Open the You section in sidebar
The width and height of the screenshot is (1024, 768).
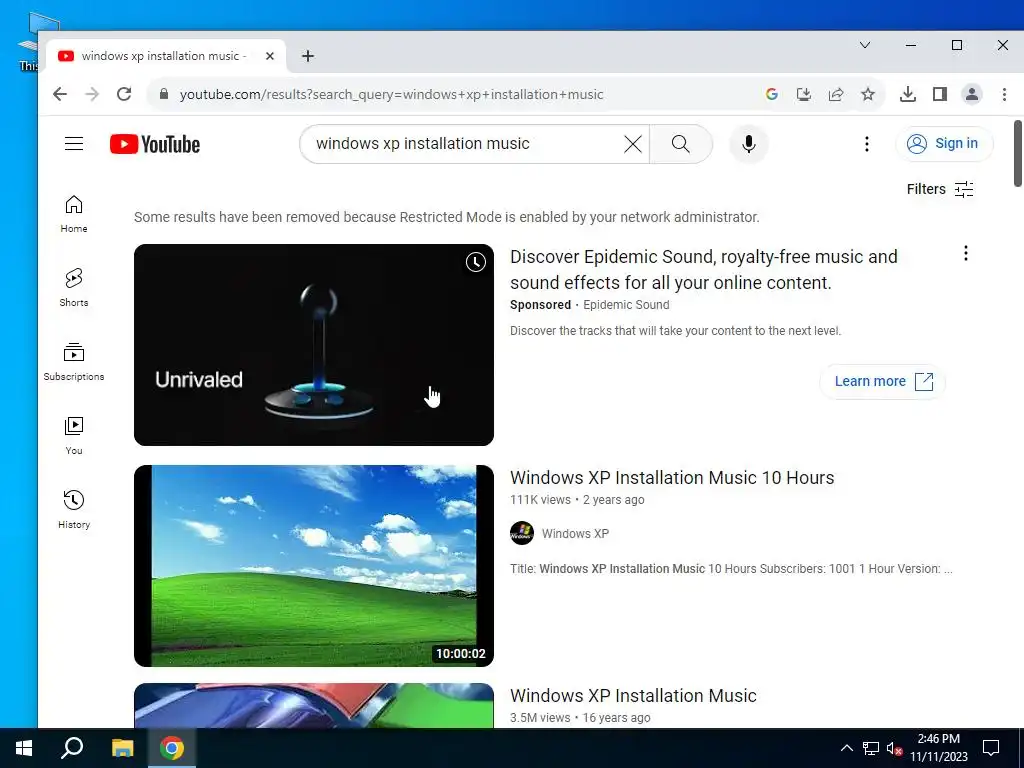[x=74, y=436]
